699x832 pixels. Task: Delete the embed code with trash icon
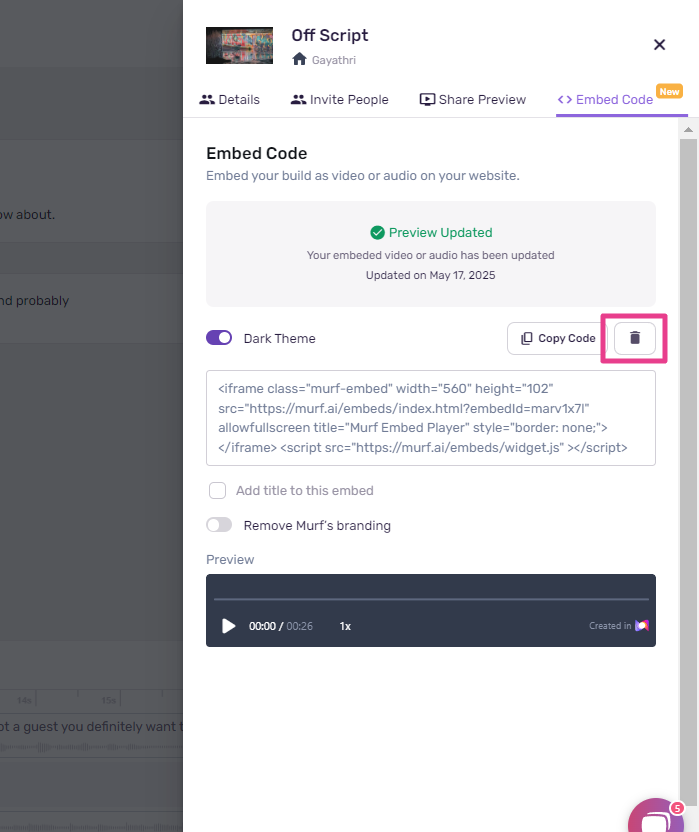pyautogui.click(x=635, y=338)
